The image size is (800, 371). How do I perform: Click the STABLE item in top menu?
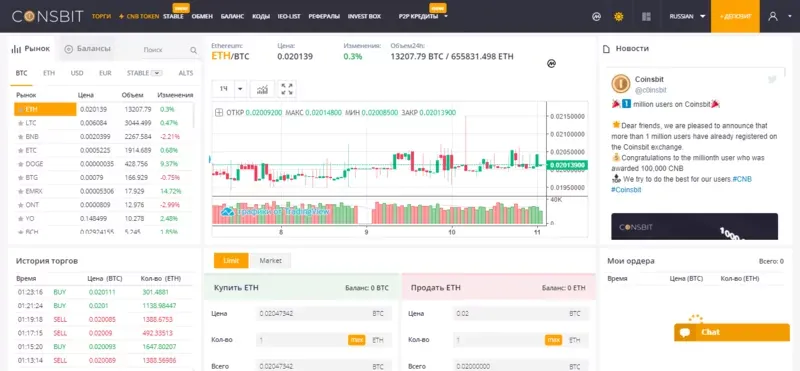point(173,16)
